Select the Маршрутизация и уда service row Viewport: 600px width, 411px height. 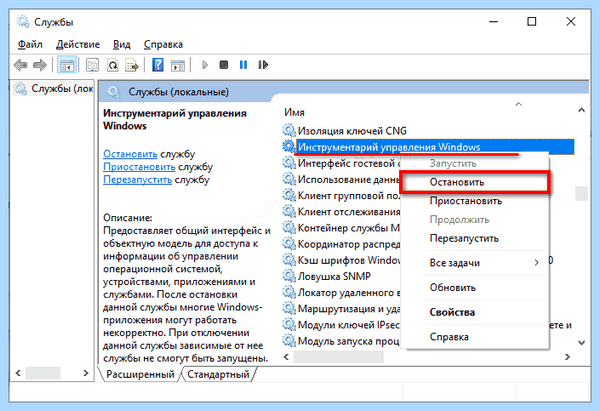pos(349,308)
